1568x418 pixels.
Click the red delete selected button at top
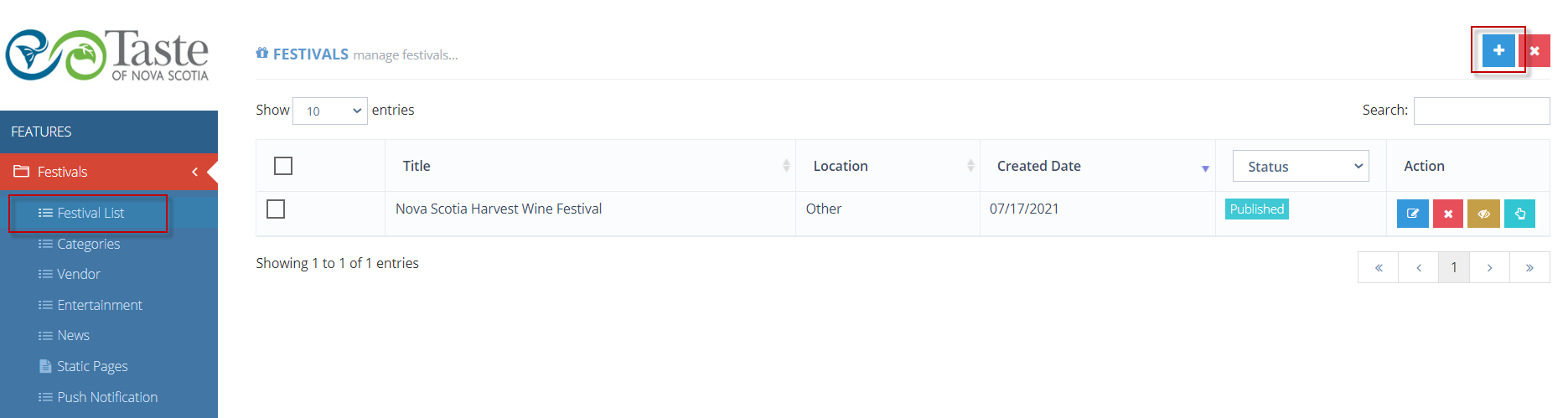[x=1534, y=50]
